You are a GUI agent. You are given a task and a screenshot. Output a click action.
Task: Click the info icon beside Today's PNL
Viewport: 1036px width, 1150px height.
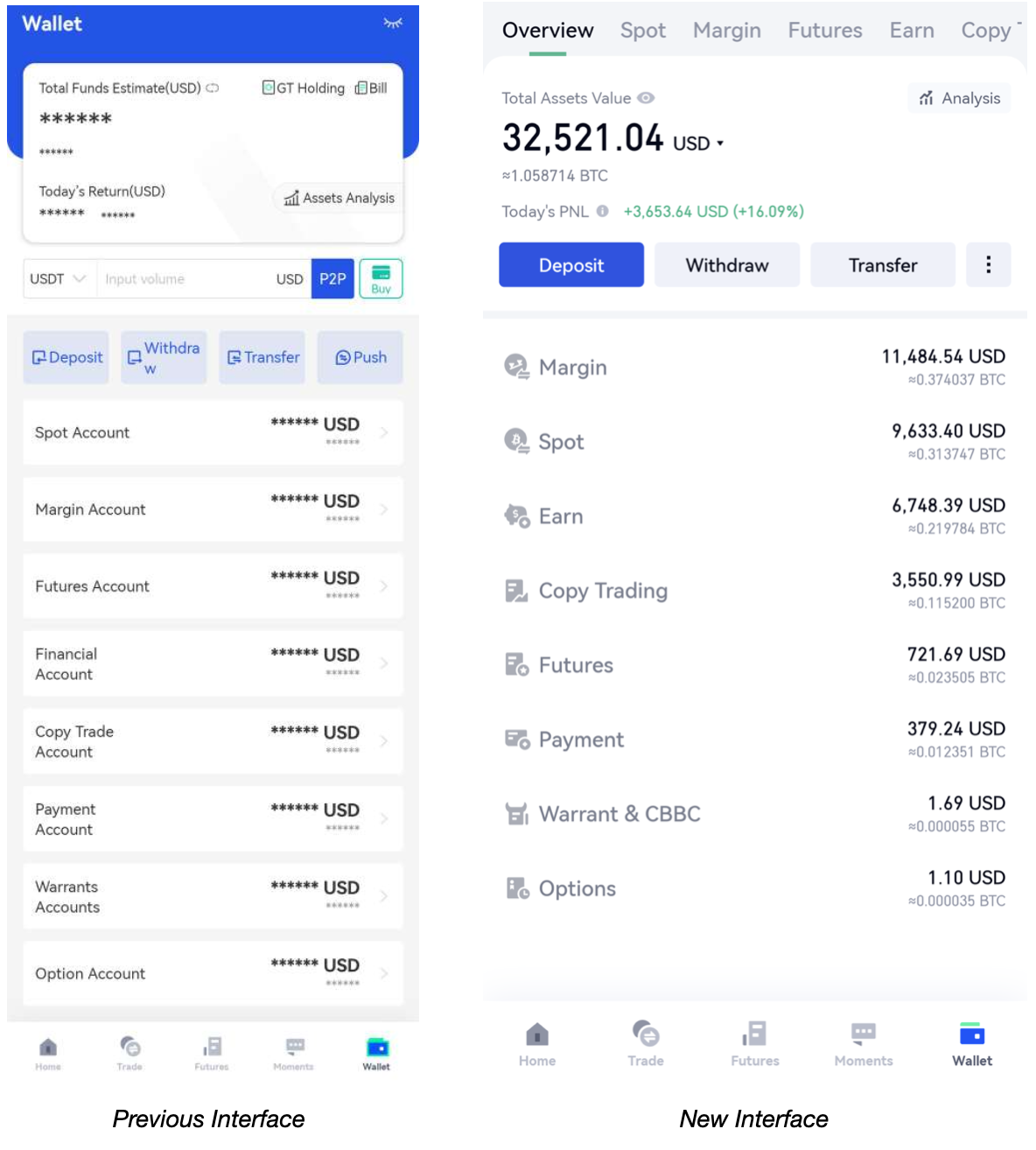click(x=602, y=211)
